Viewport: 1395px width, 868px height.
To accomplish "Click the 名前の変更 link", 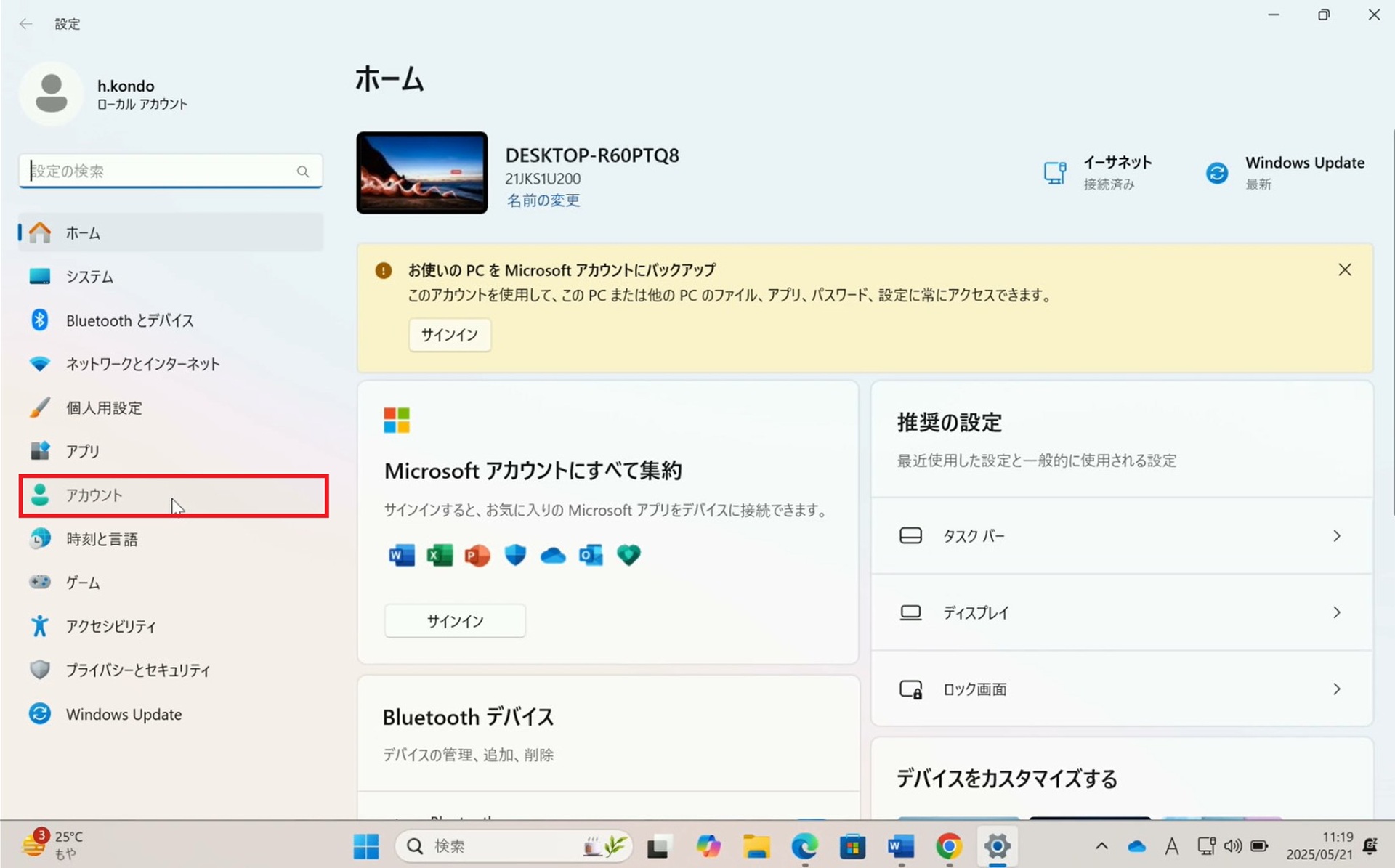I will (x=543, y=200).
